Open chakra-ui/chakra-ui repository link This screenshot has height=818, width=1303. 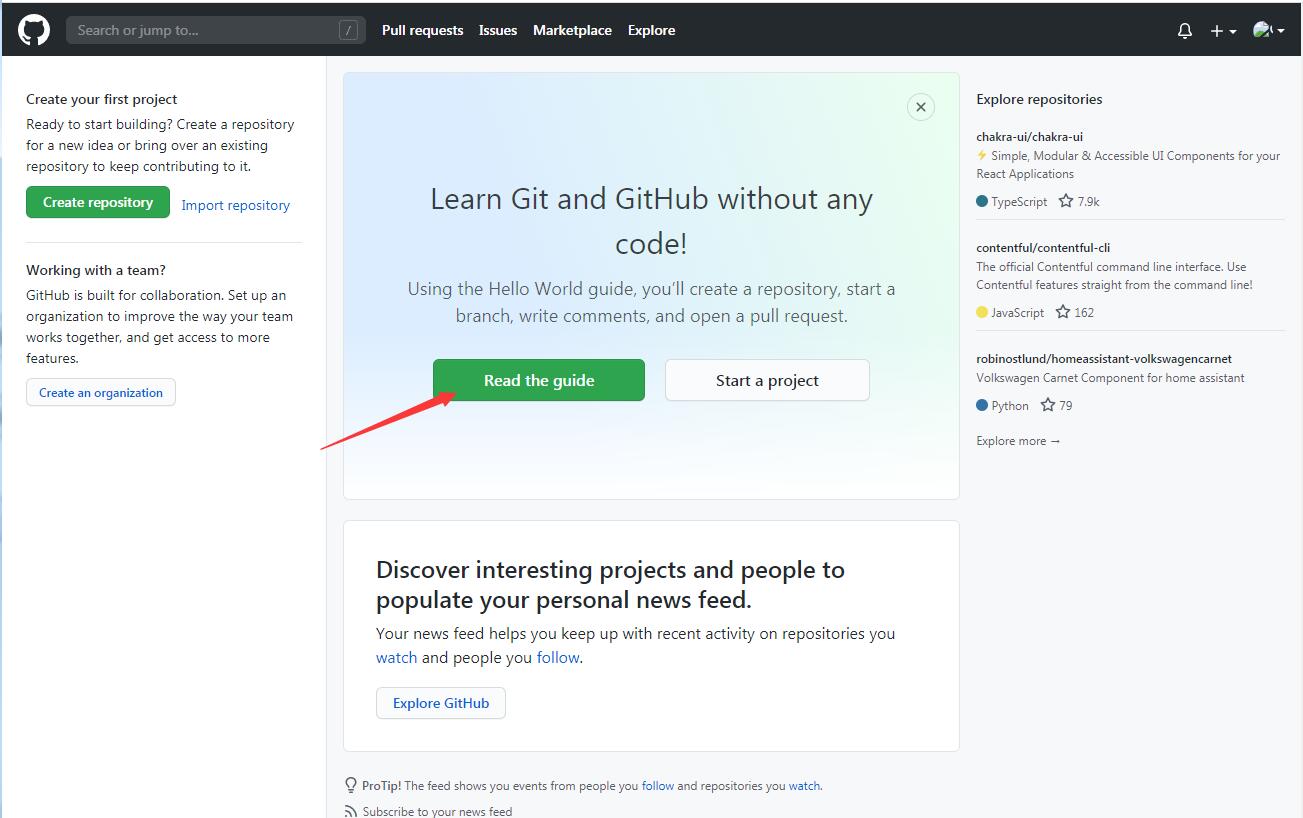coord(1030,137)
